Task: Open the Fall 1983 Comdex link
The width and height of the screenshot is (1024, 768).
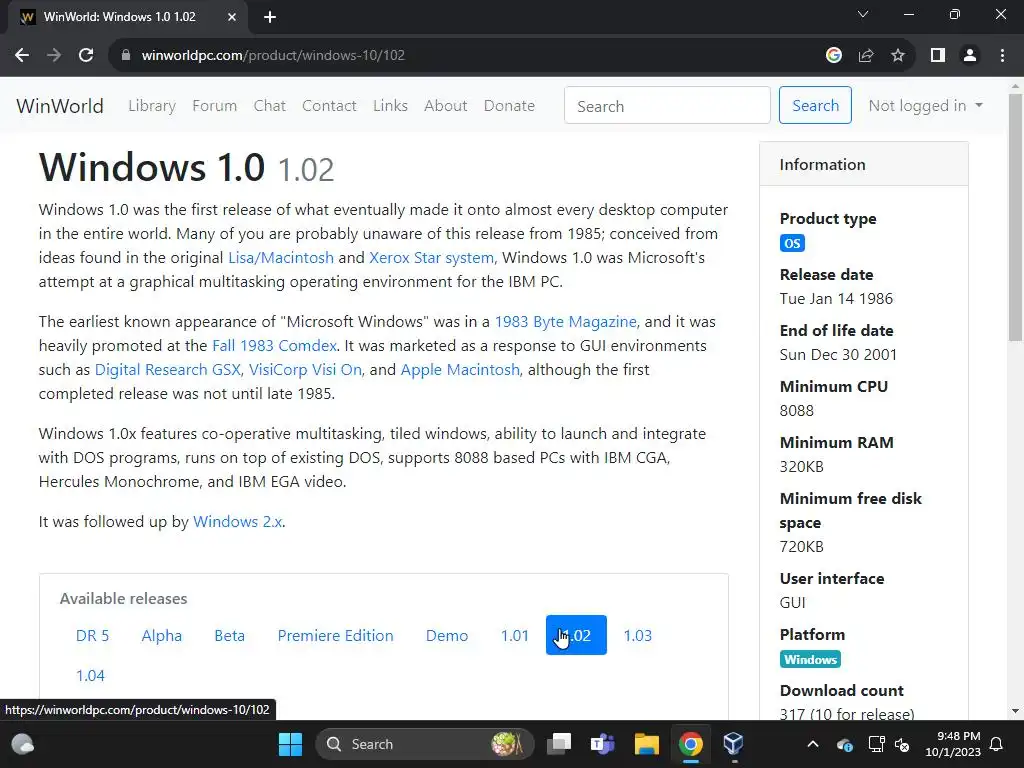Action: pos(274,346)
